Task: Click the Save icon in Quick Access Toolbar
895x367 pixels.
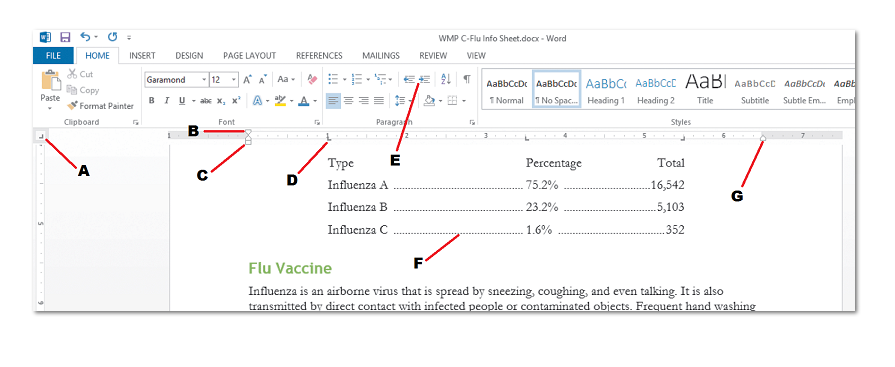Action: pos(65,38)
